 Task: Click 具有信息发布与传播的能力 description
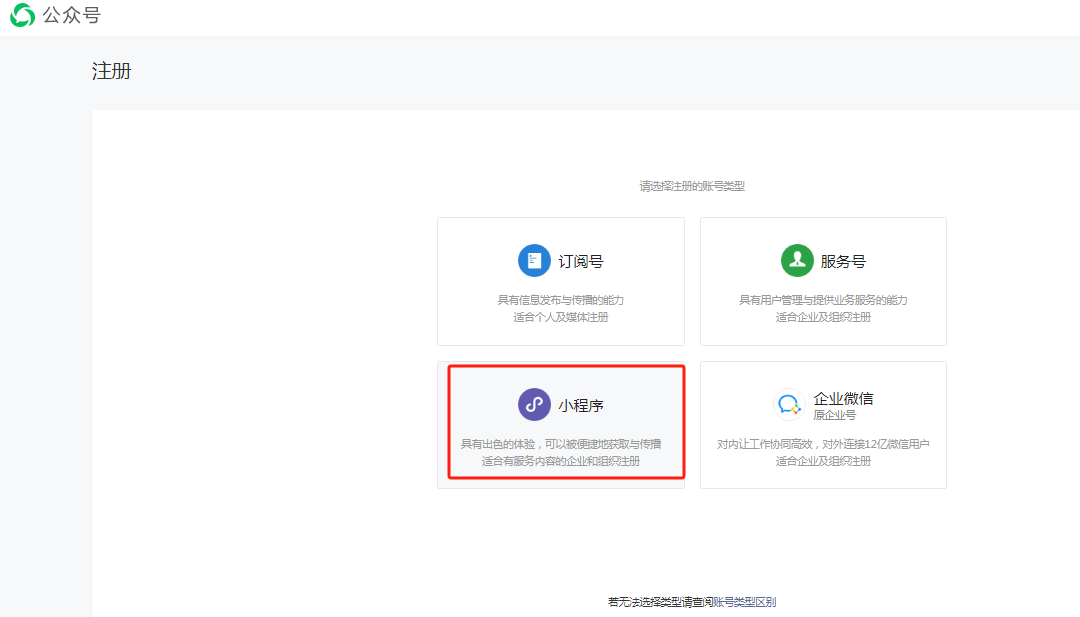point(561,300)
